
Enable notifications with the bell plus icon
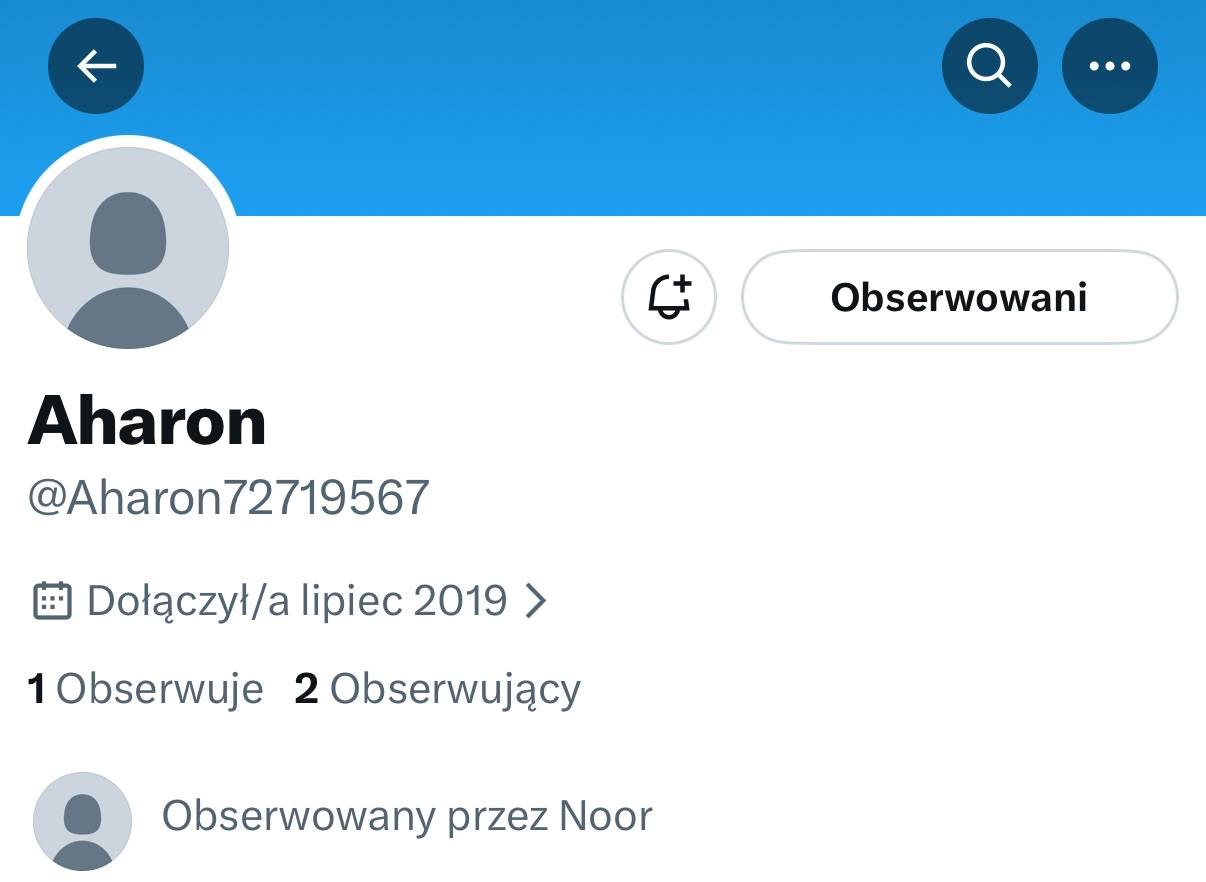pyautogui.click(x=669, y=297)
